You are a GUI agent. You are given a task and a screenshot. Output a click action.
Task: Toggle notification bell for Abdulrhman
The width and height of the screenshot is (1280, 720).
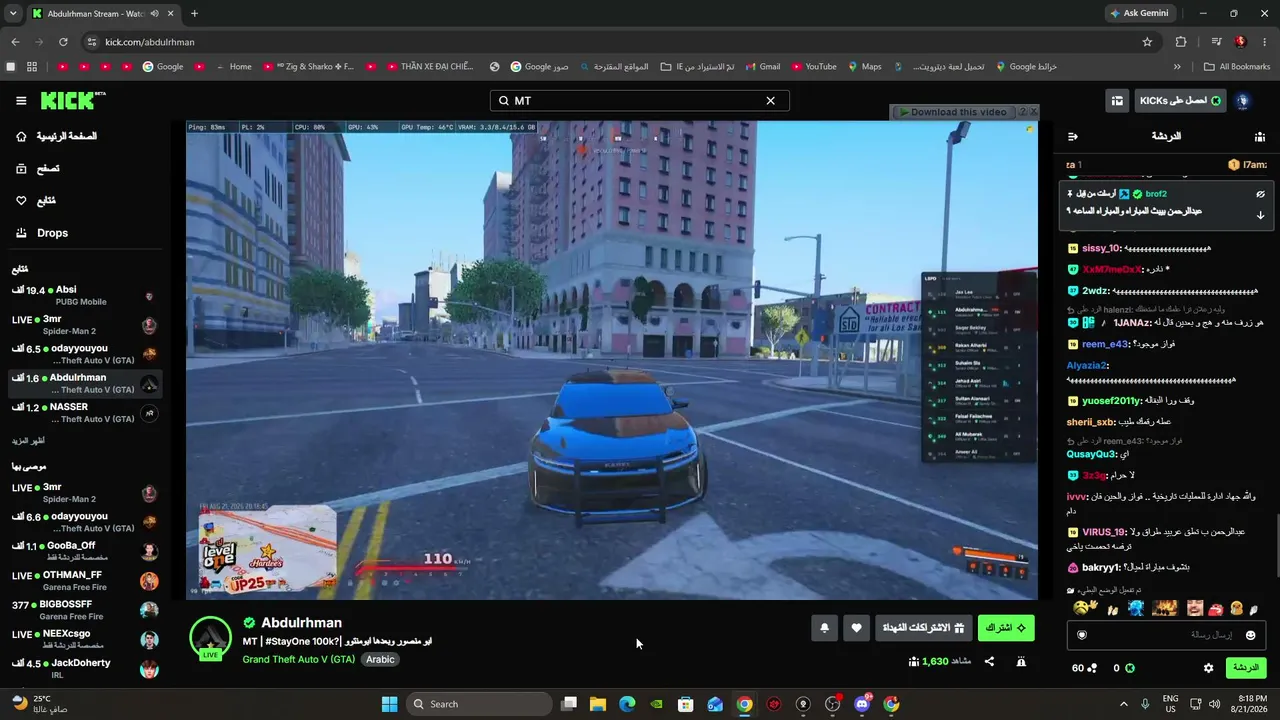pos(824,628)
